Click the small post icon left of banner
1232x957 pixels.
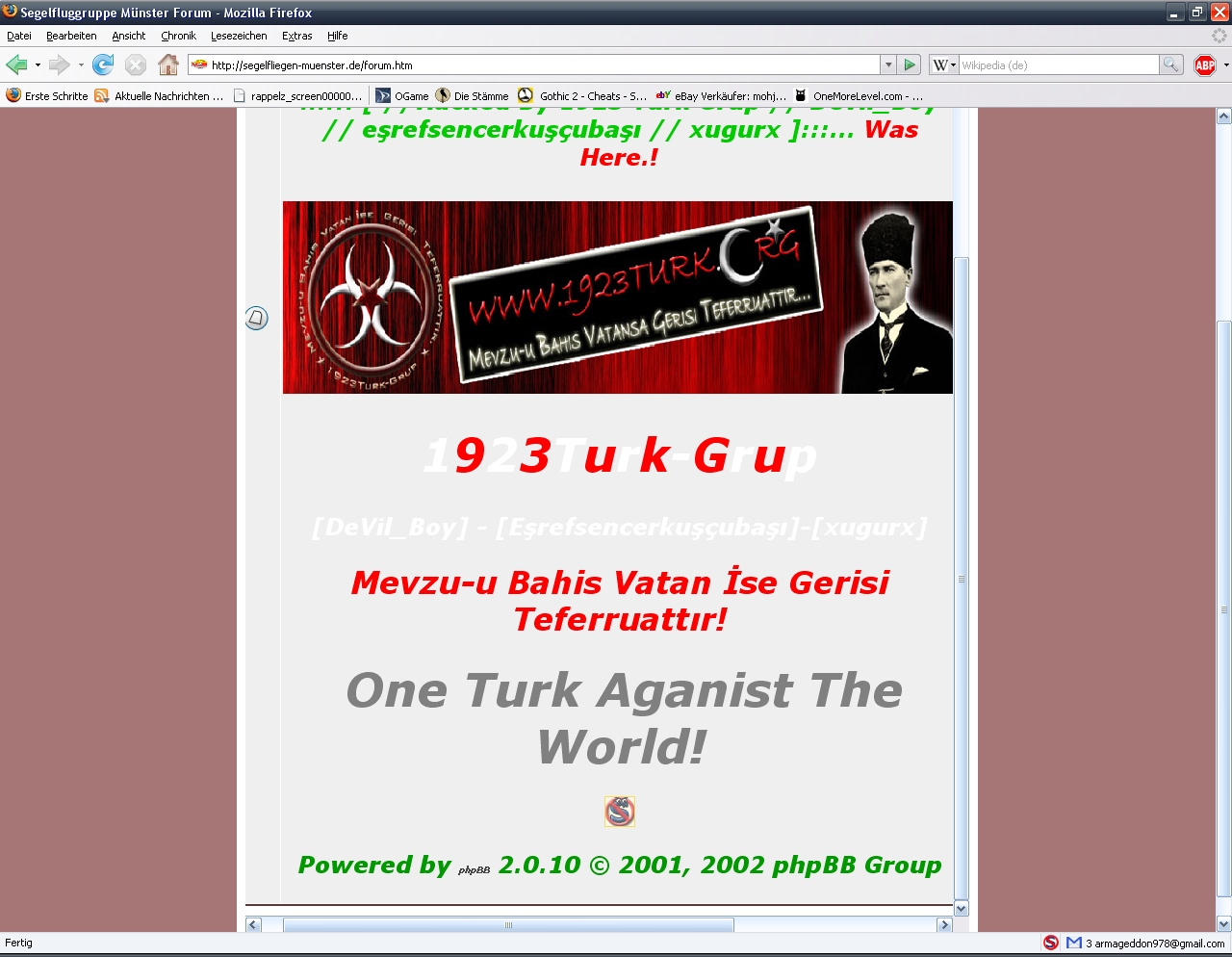(x=256, y=318)
